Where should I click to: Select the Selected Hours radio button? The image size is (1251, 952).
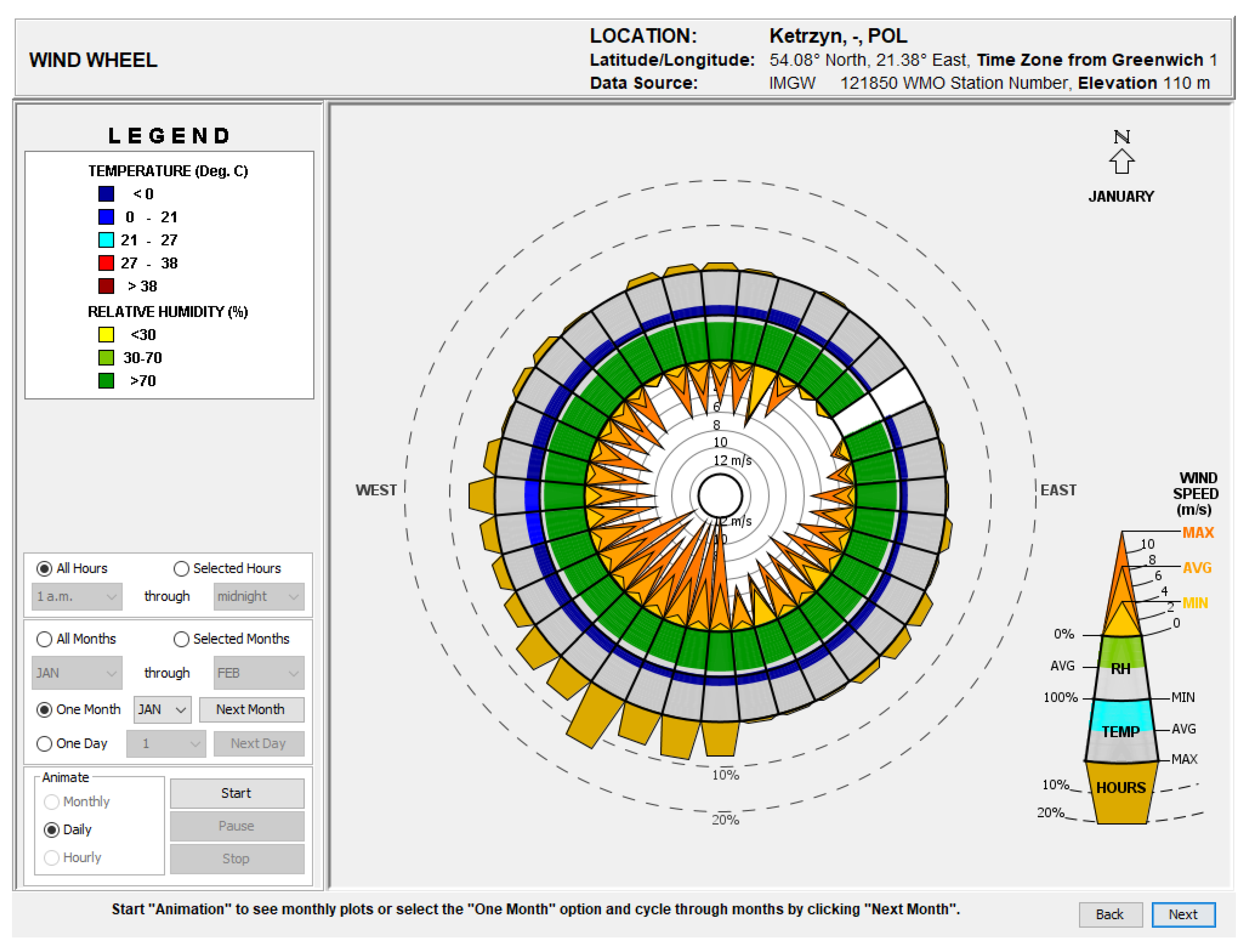182,568
